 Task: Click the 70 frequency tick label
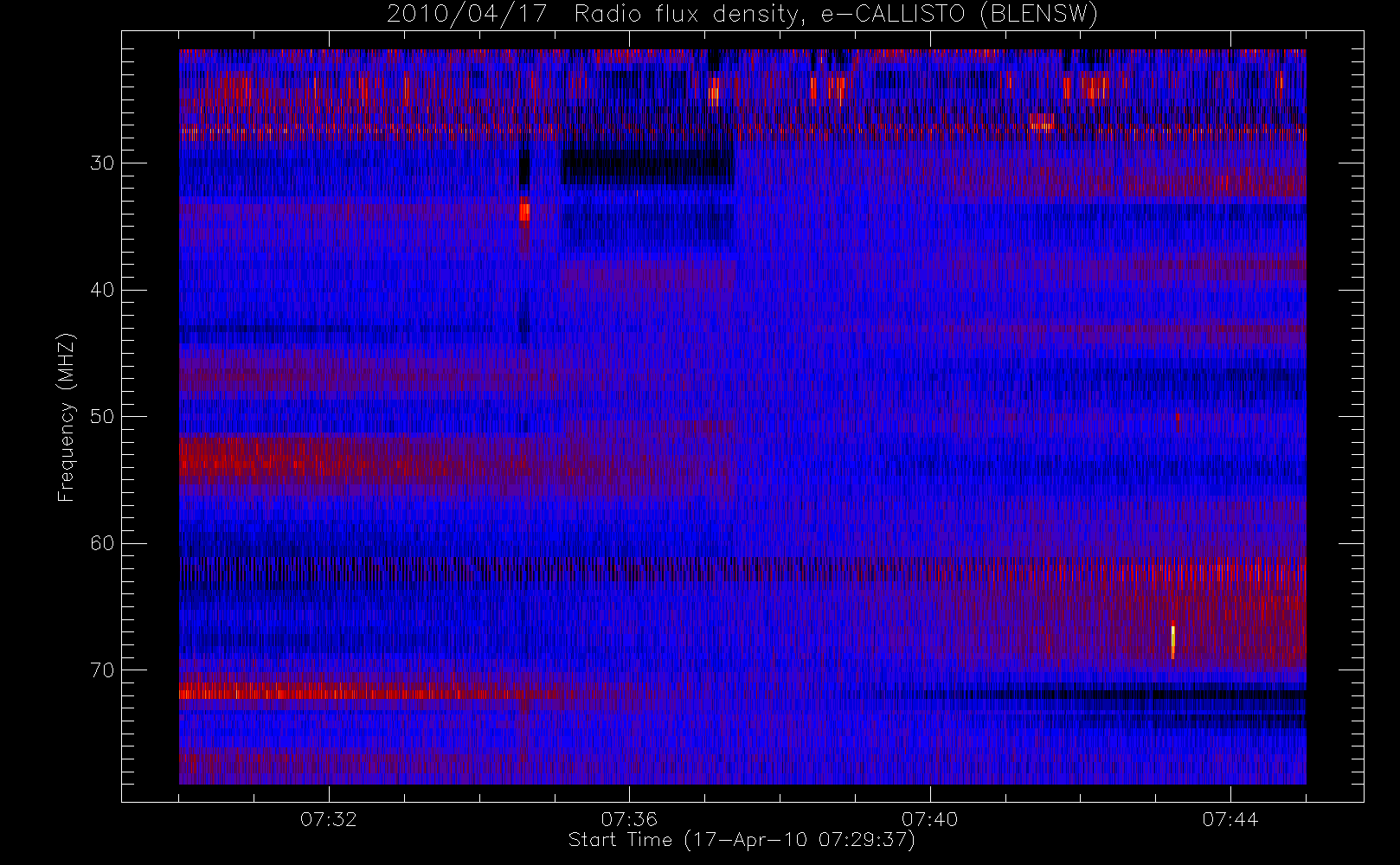(x=102, y=670)
